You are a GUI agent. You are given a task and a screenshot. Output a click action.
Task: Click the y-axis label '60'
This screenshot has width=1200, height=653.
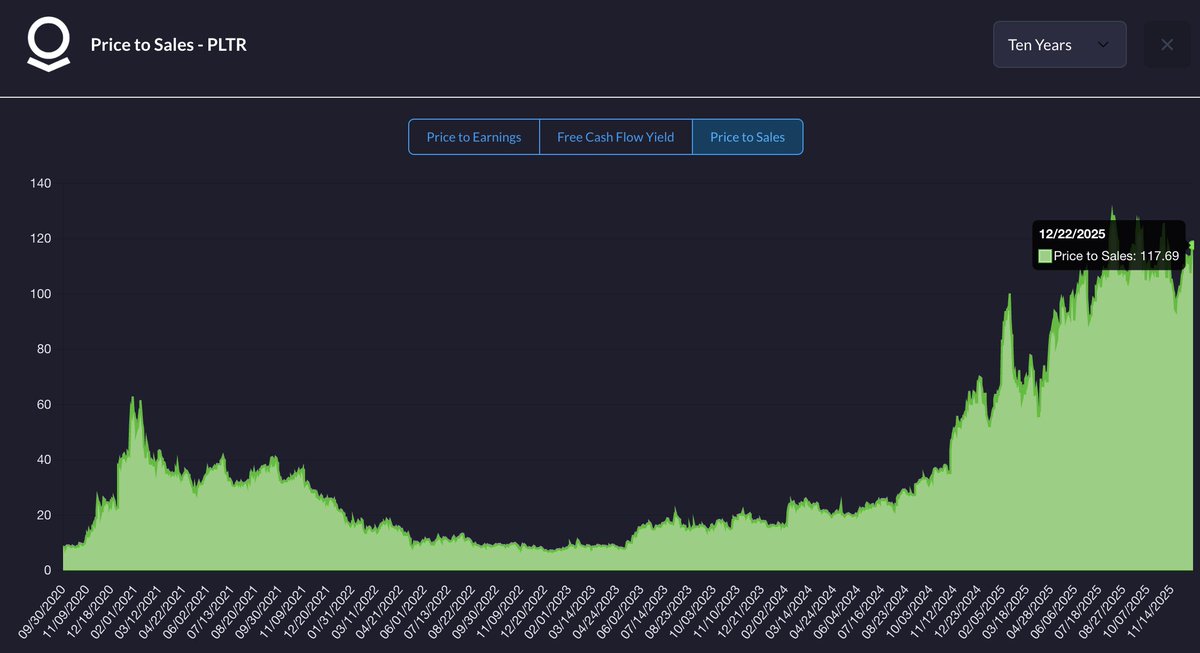pyautogui.click(x=44, y=405)
